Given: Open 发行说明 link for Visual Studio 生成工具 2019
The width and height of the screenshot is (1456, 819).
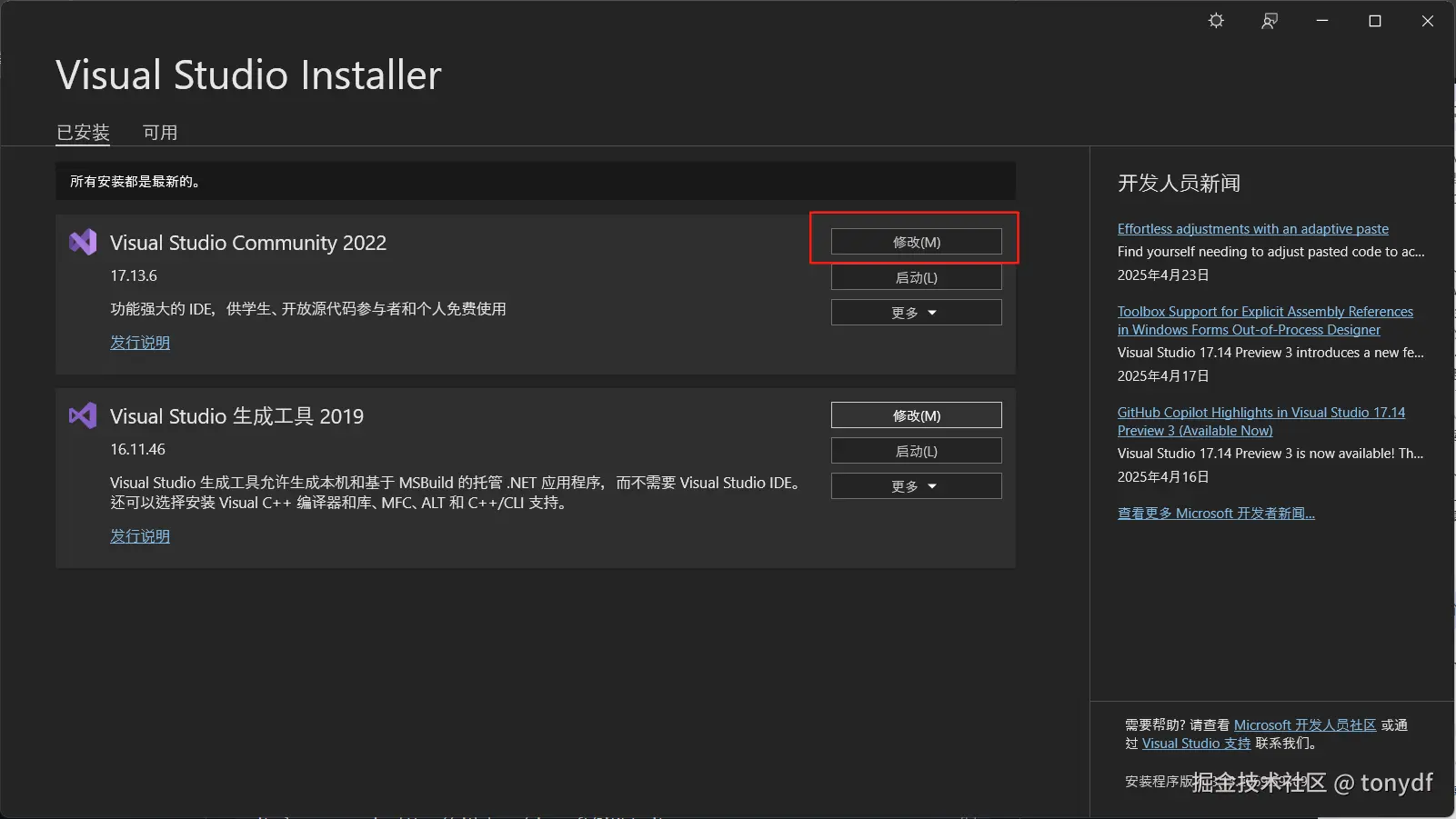Looking at the screenshot, I should 140,536.
